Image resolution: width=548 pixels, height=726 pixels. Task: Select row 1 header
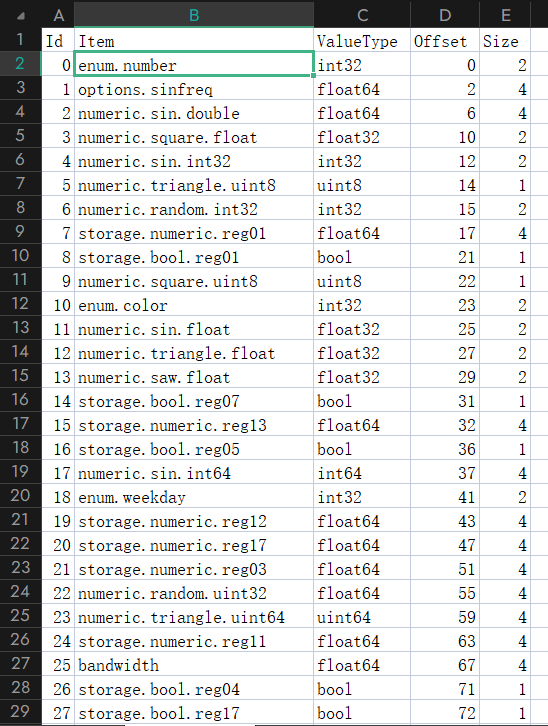pos(20,39)
